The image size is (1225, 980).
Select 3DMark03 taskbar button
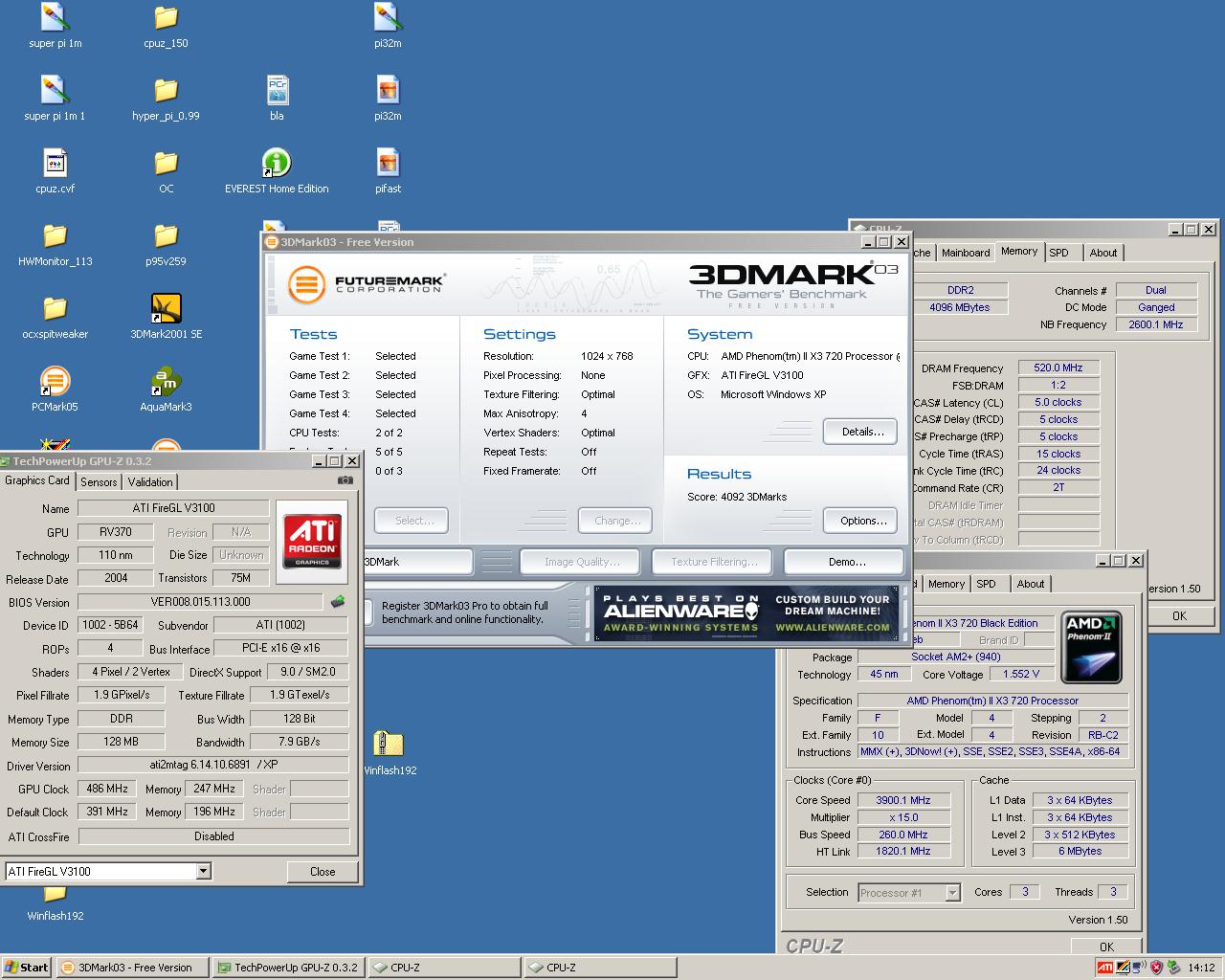131,968
